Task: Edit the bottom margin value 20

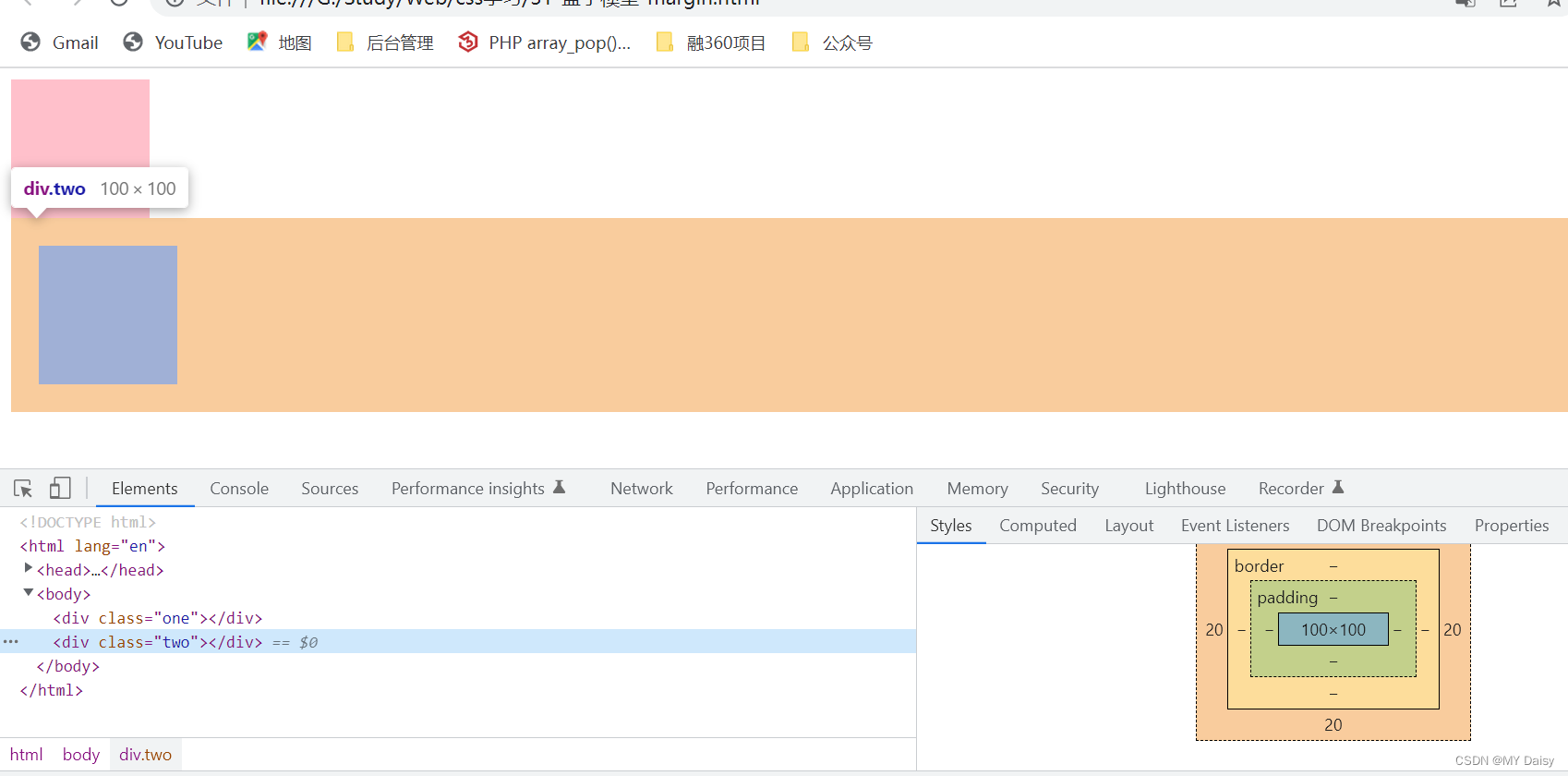Action: [1333, 725]
